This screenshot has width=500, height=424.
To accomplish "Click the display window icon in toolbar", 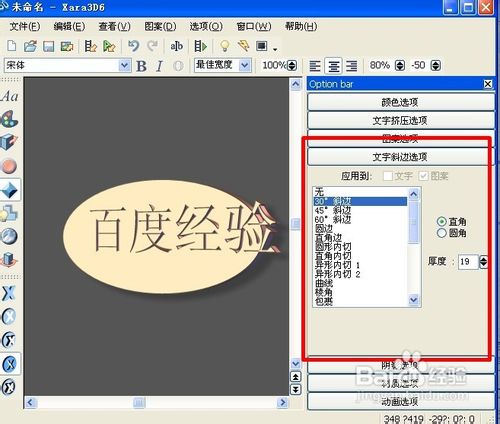I will click(262, 46).
